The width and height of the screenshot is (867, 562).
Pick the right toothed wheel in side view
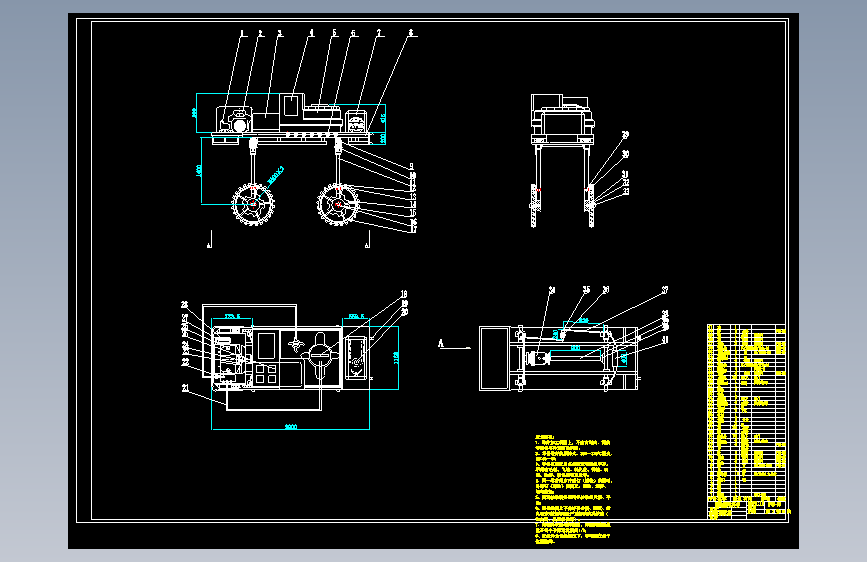pyautogui.click(x=338, y=204)
